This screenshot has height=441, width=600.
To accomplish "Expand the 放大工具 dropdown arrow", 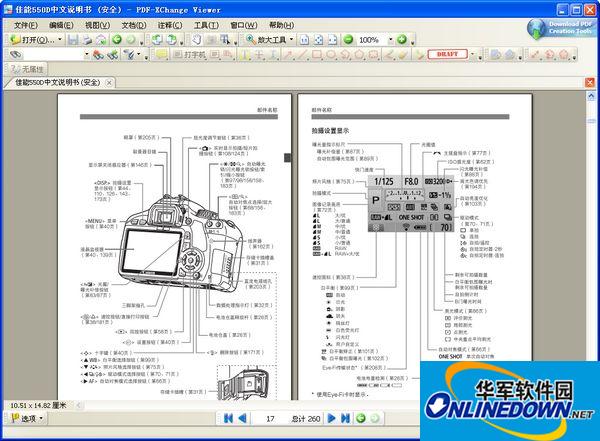I will (291, 39).
